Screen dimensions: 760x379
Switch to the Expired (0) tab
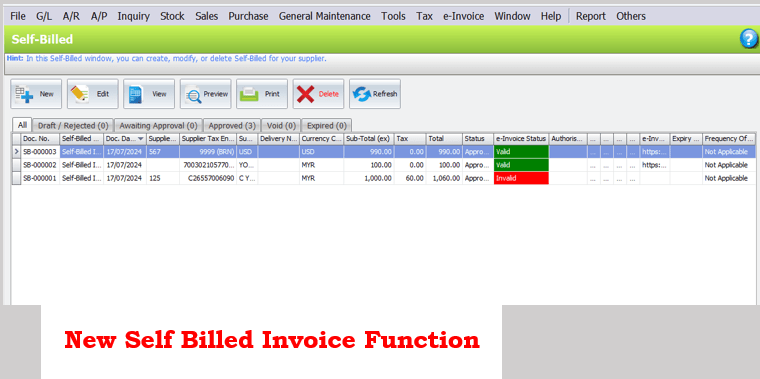point(327,126)
